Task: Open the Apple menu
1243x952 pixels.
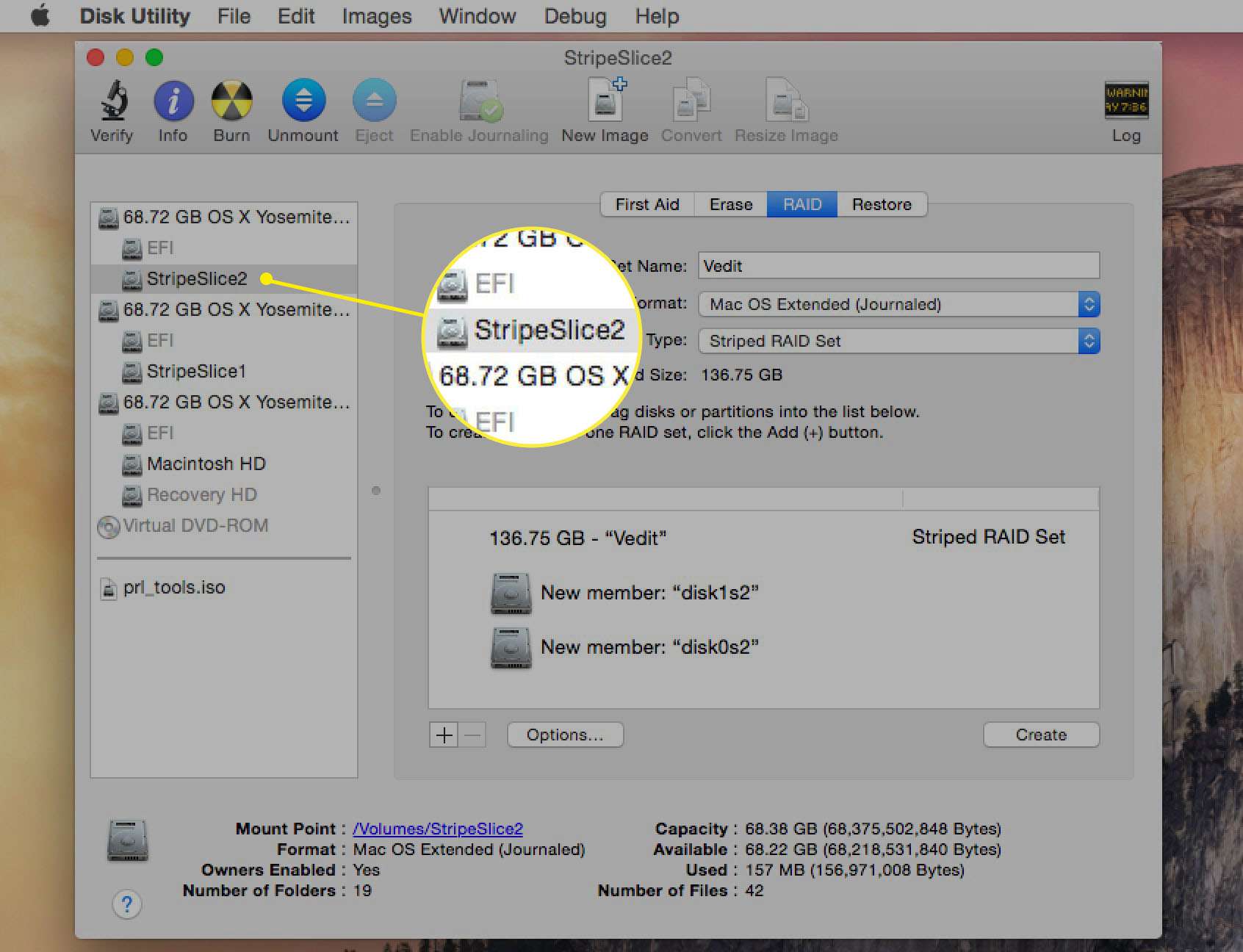Action: pos(40,15)
